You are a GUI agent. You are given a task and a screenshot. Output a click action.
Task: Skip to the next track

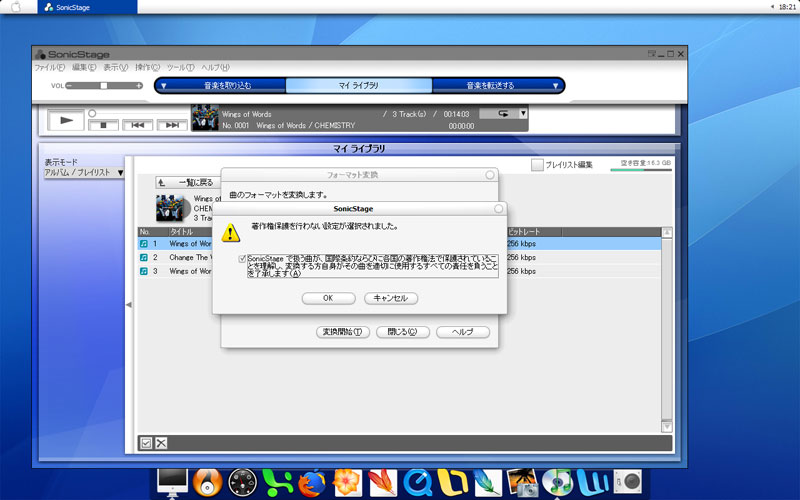[172, 124]
